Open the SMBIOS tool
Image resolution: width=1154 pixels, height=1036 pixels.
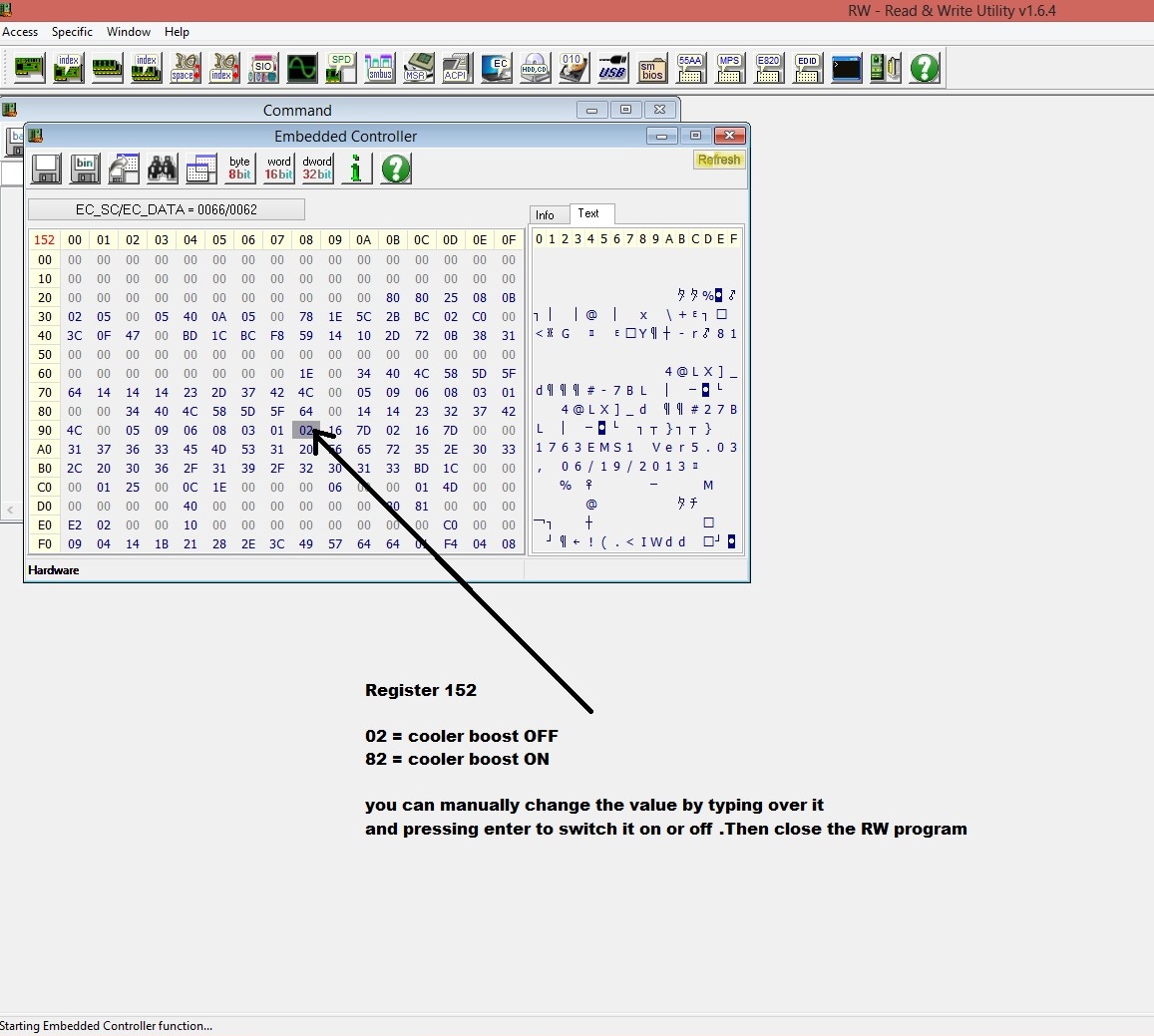(651, 68)
